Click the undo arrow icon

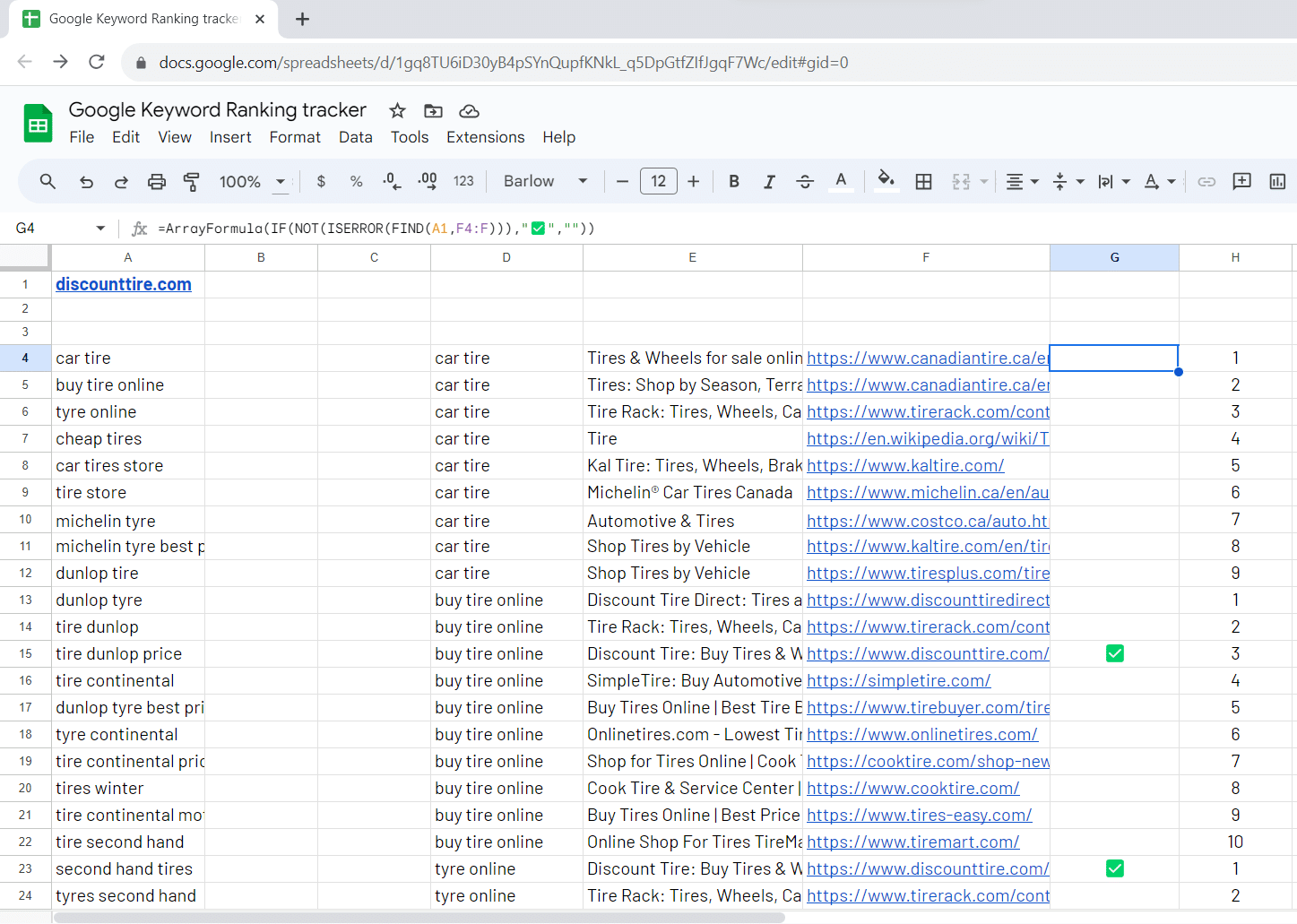pos(86,182)
